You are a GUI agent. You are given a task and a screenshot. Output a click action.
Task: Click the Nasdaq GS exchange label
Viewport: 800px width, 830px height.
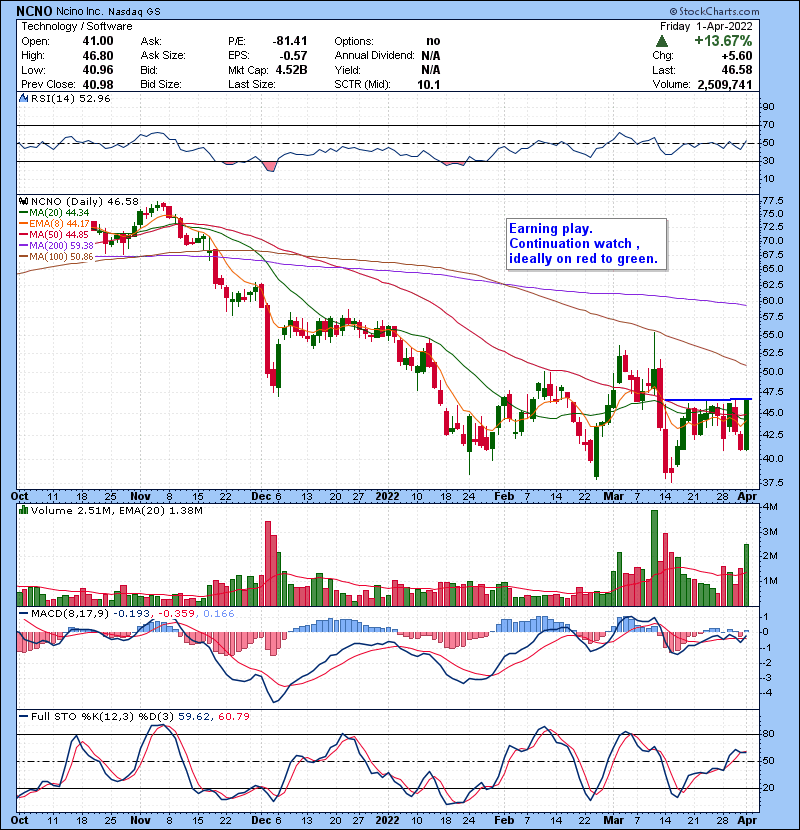click(x=134, y=11)
